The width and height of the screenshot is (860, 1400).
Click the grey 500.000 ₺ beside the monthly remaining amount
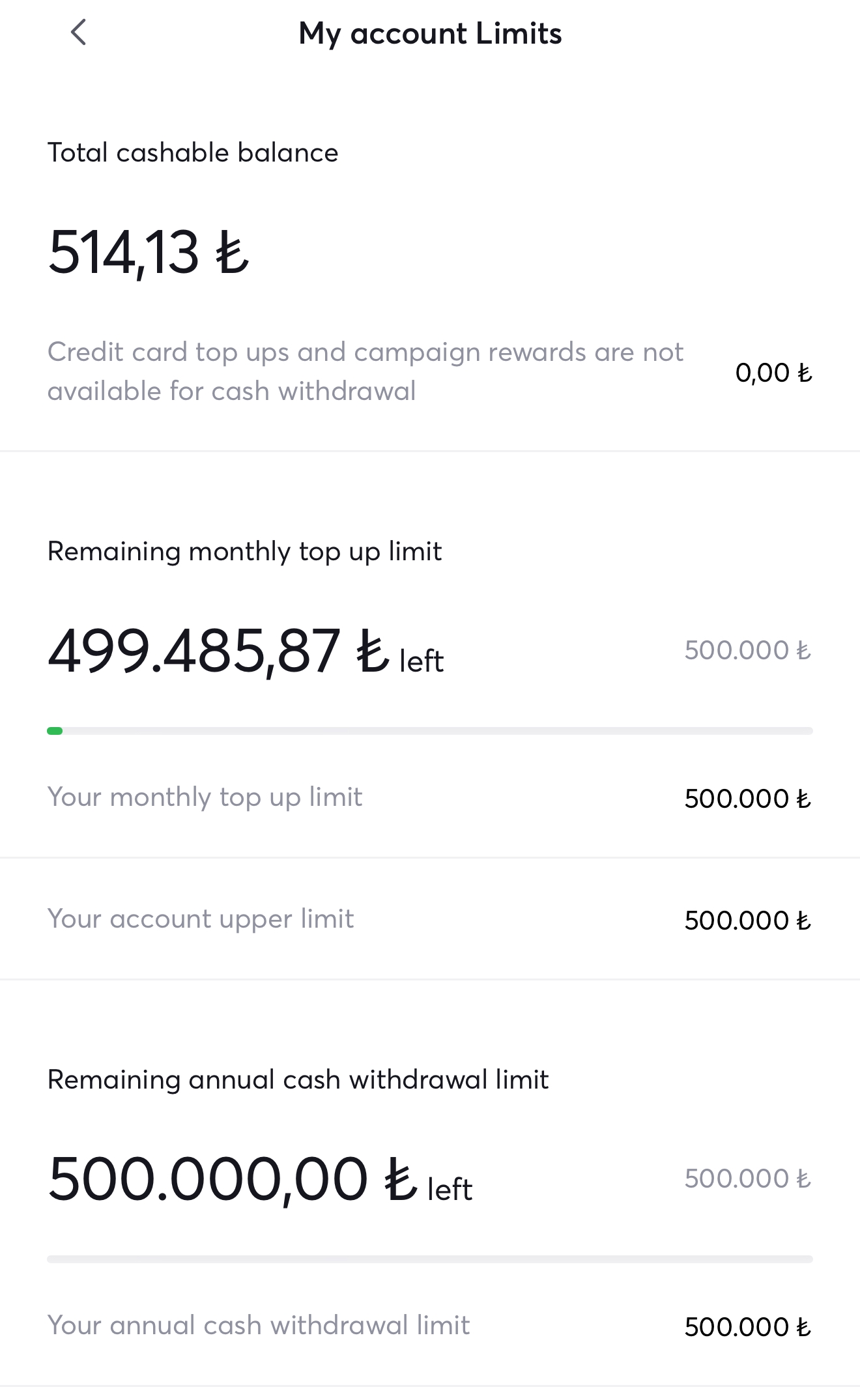[747, 650]
